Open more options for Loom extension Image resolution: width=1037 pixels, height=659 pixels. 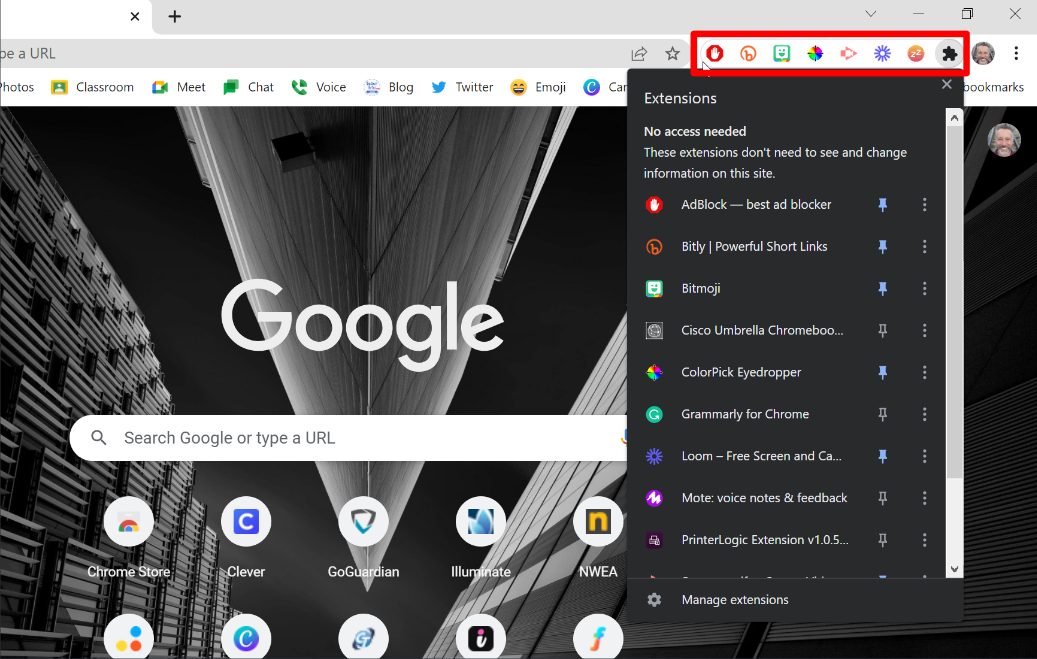(925, 456)
